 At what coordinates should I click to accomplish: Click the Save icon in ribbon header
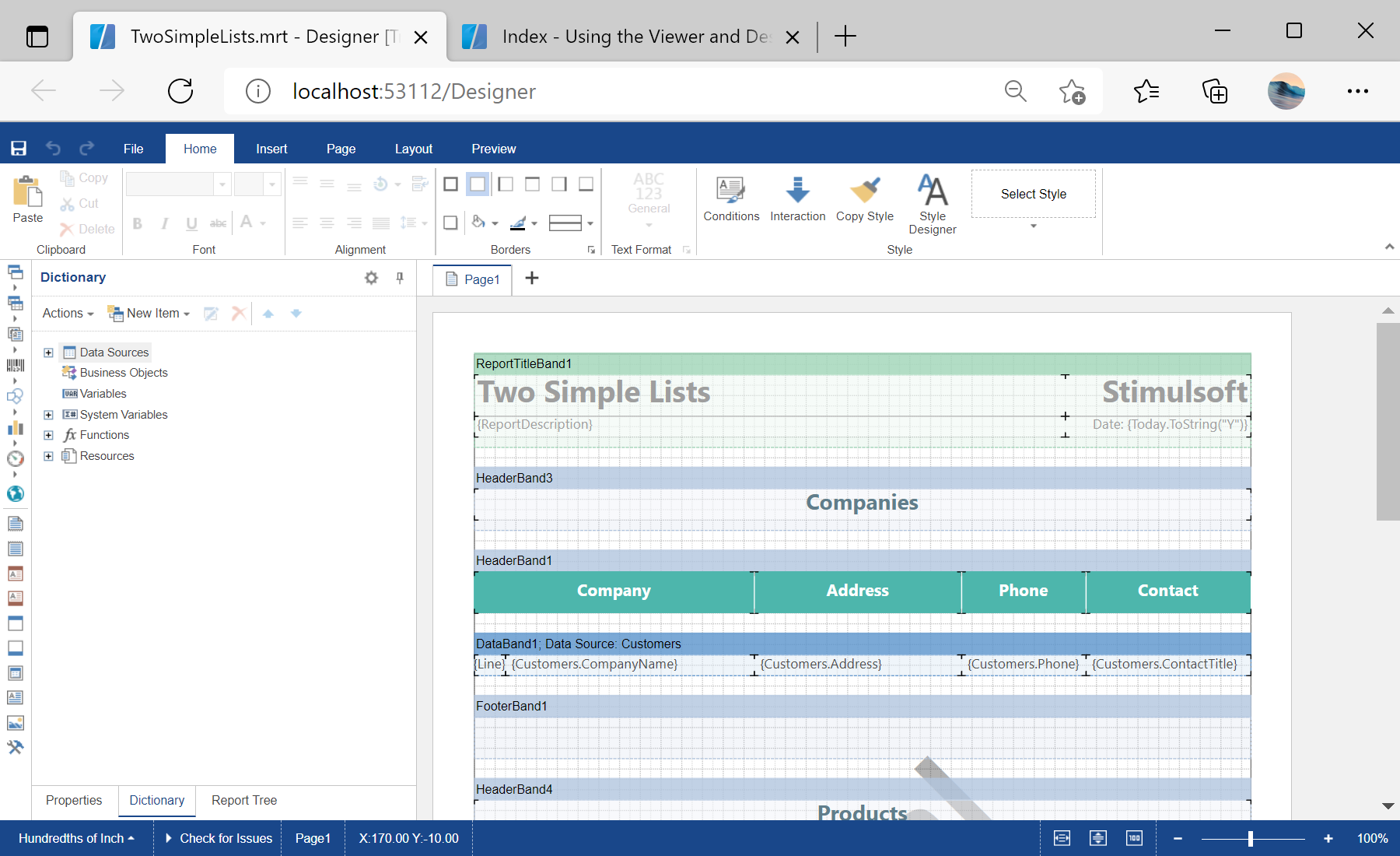tap(19, 149)
